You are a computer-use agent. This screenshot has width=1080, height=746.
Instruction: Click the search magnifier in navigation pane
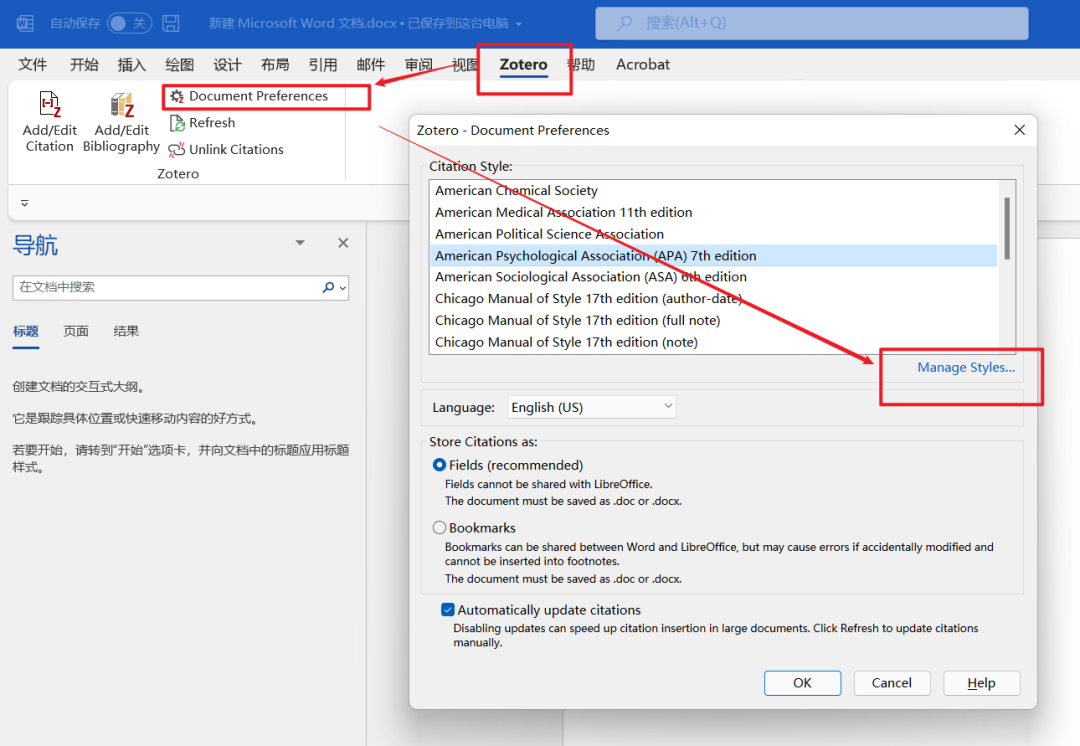point(328,287)
